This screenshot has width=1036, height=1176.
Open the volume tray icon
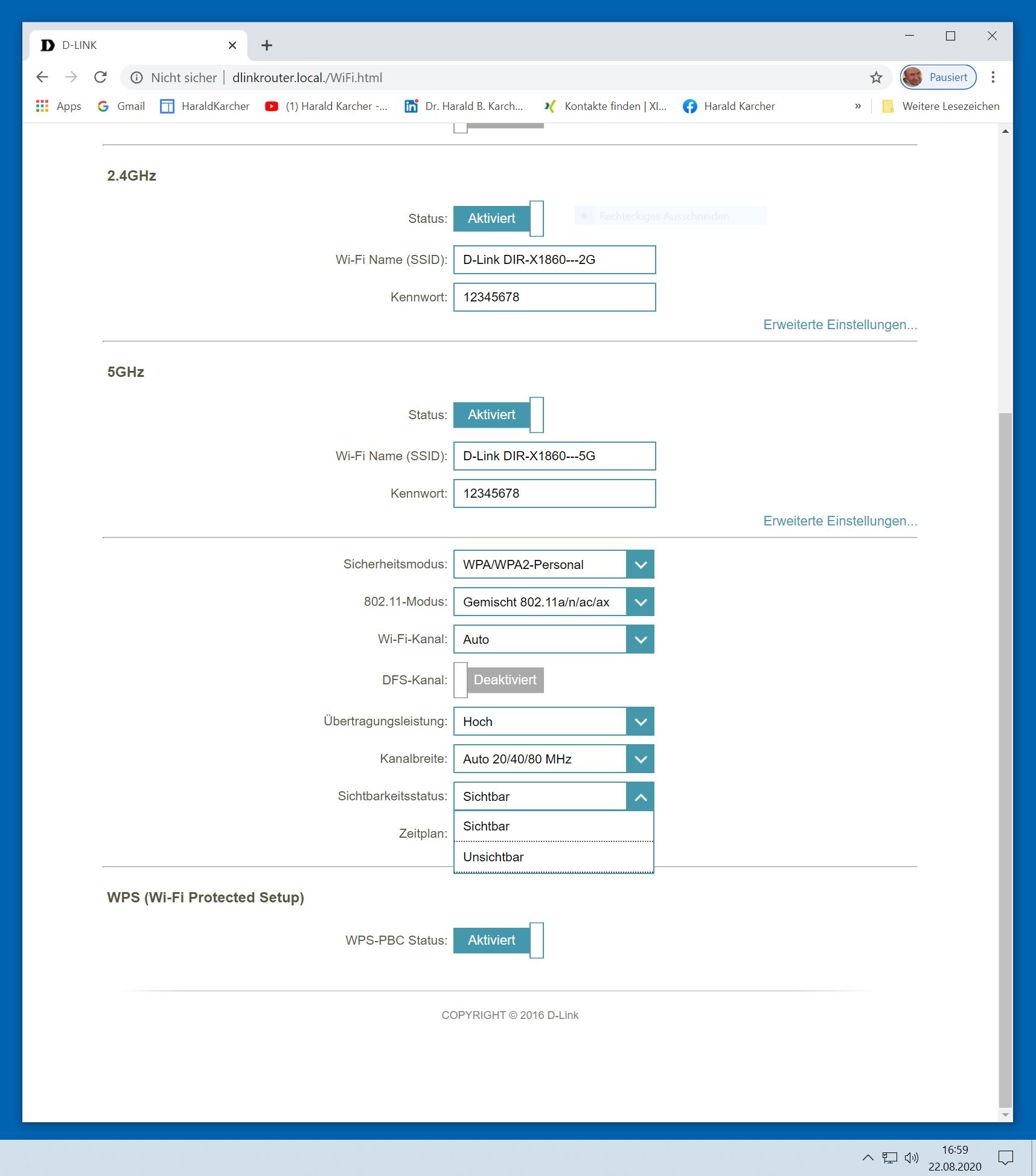[x=912, y=1158]
